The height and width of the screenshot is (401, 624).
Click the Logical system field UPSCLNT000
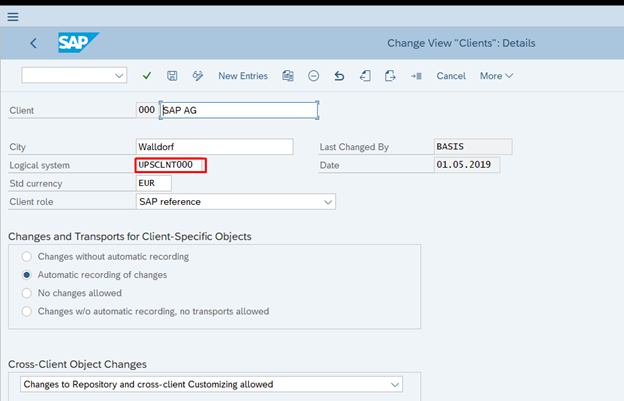(x=171, y=165)
